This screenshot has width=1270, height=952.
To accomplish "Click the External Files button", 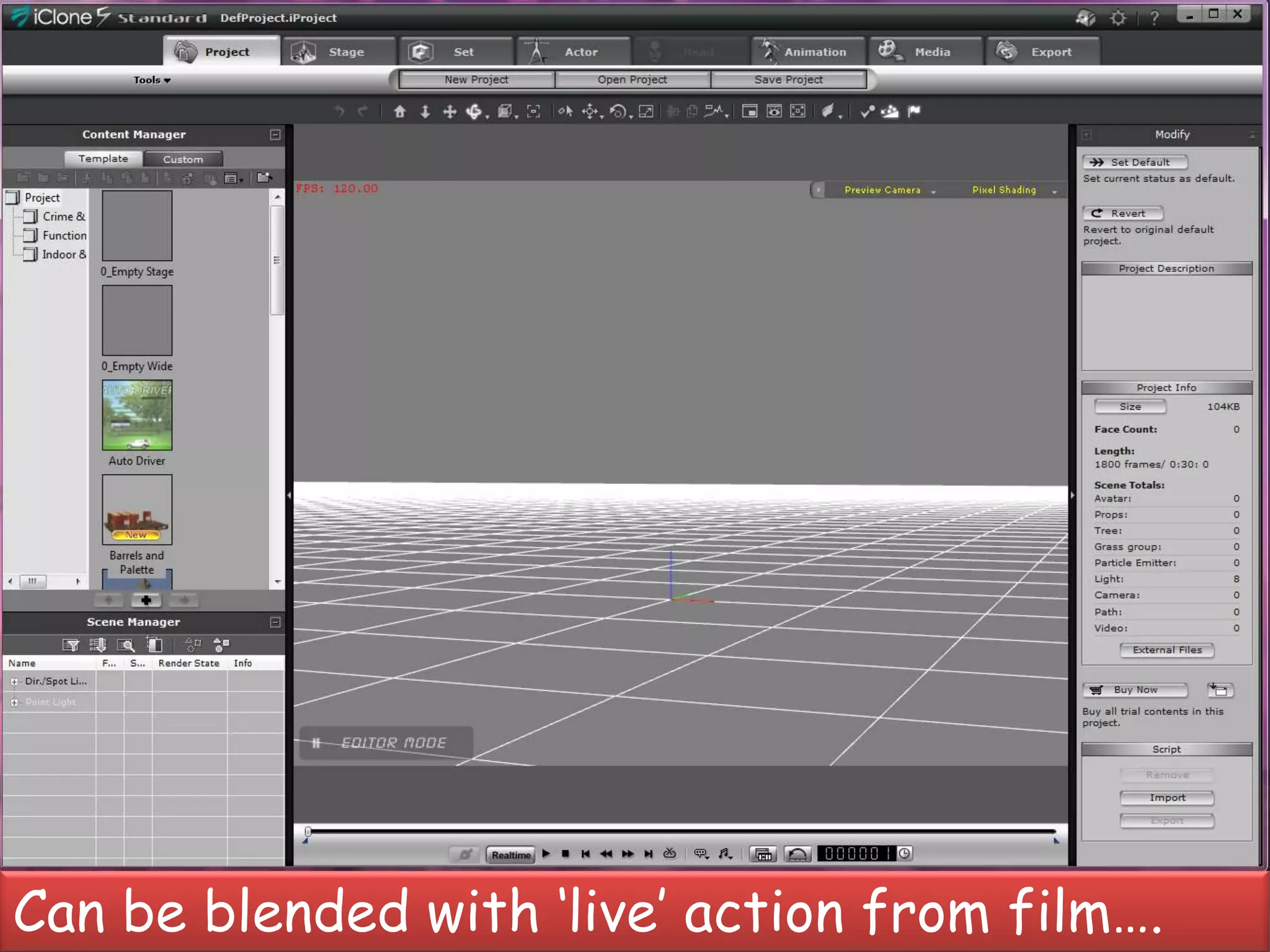I will pos(1167,650).
